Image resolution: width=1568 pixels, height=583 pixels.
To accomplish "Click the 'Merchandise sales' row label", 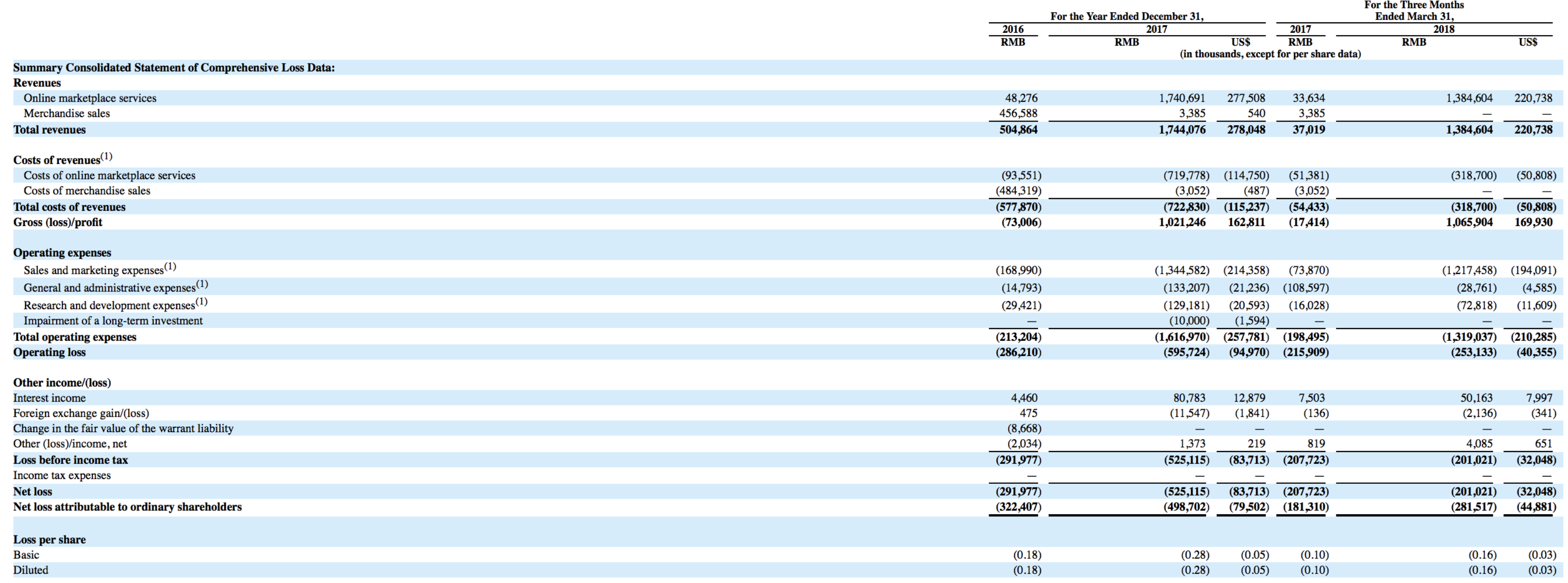I will pyautogui.click(x=67, y=113).
